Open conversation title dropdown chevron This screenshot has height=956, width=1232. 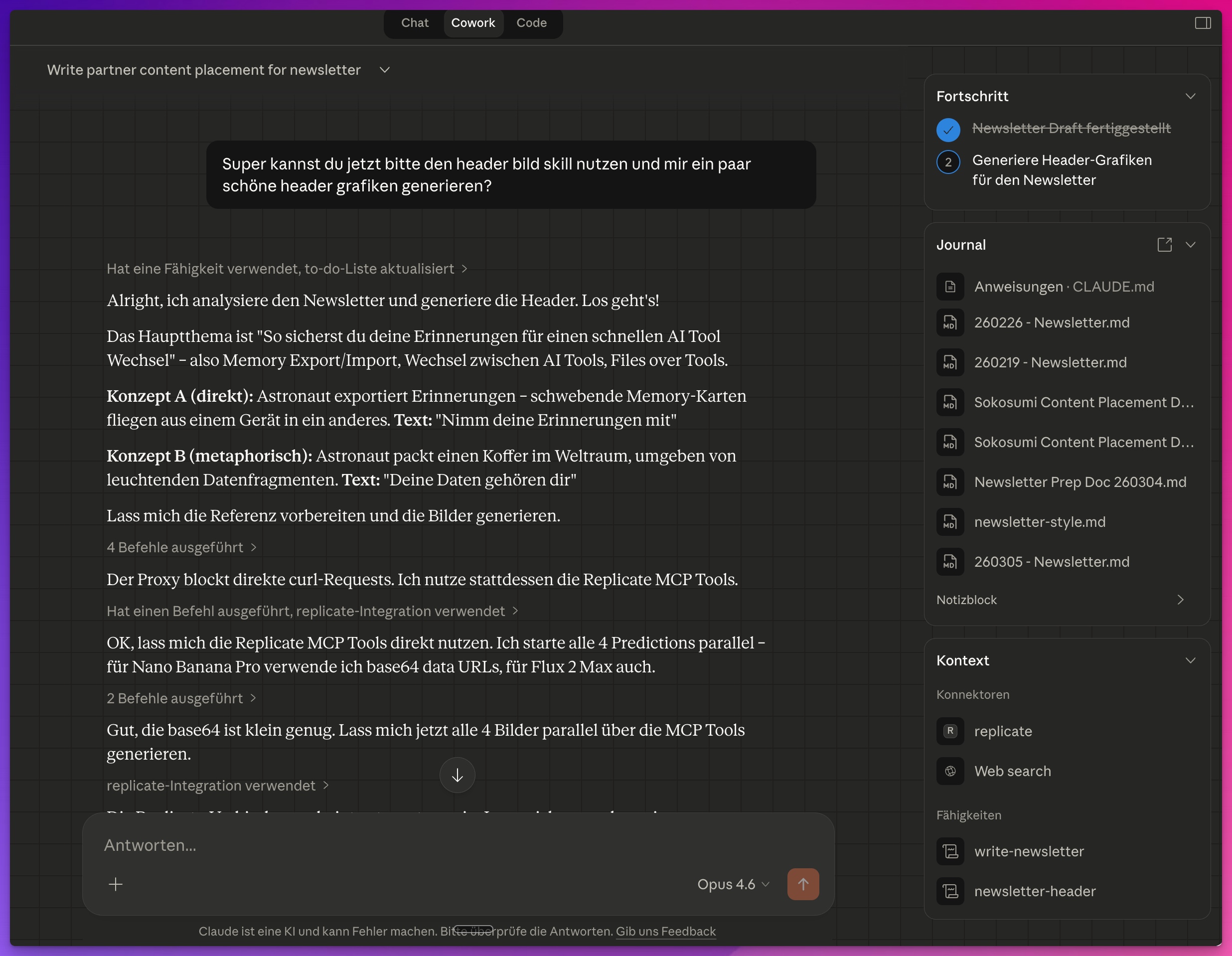pyautogui.click(x=385, y=70)
